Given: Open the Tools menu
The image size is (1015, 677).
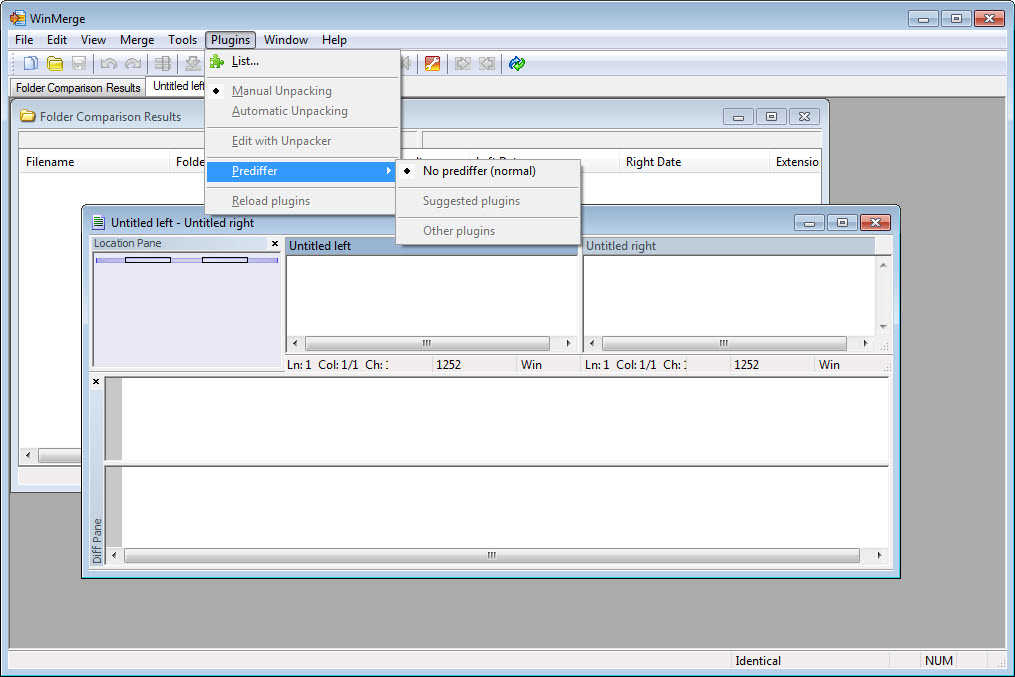Looking at the screenshot, I should click(x=182, y=39).
